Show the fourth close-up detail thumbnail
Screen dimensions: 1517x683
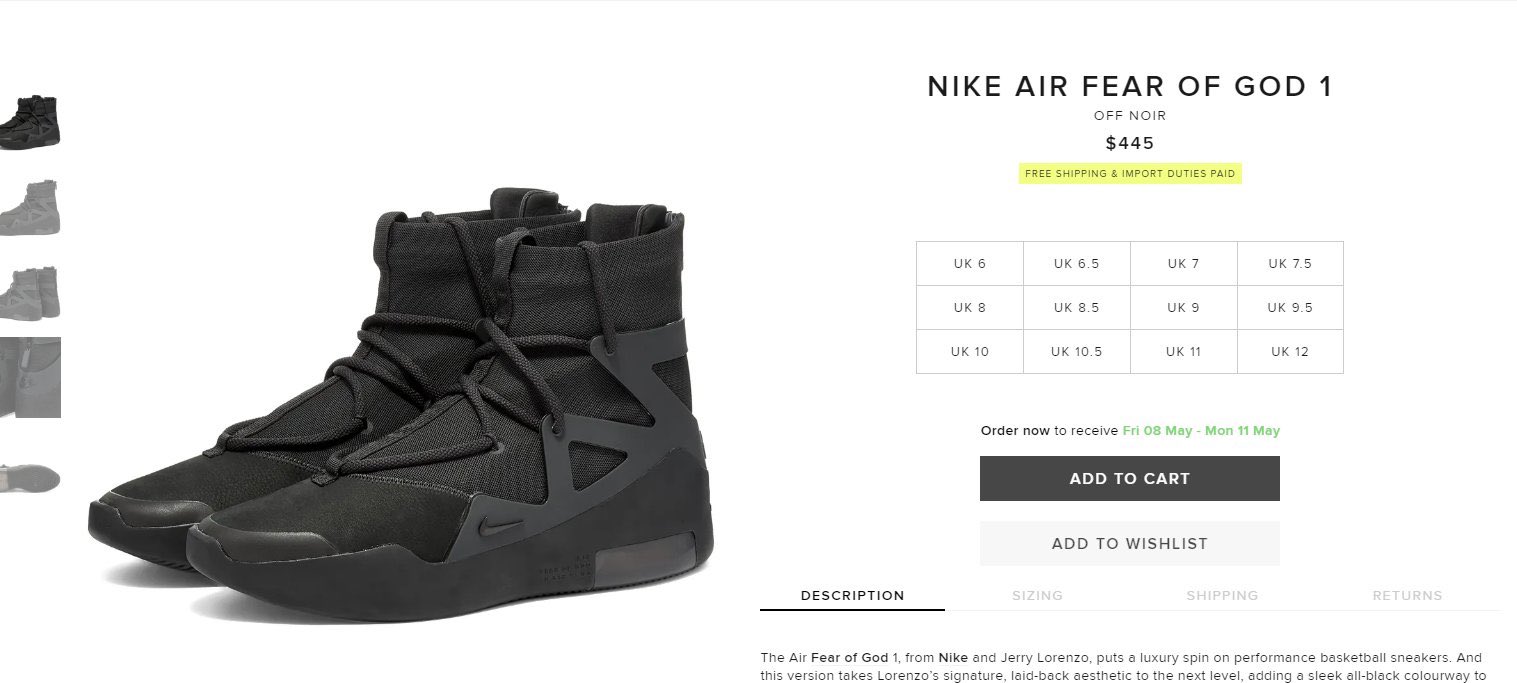30,377
